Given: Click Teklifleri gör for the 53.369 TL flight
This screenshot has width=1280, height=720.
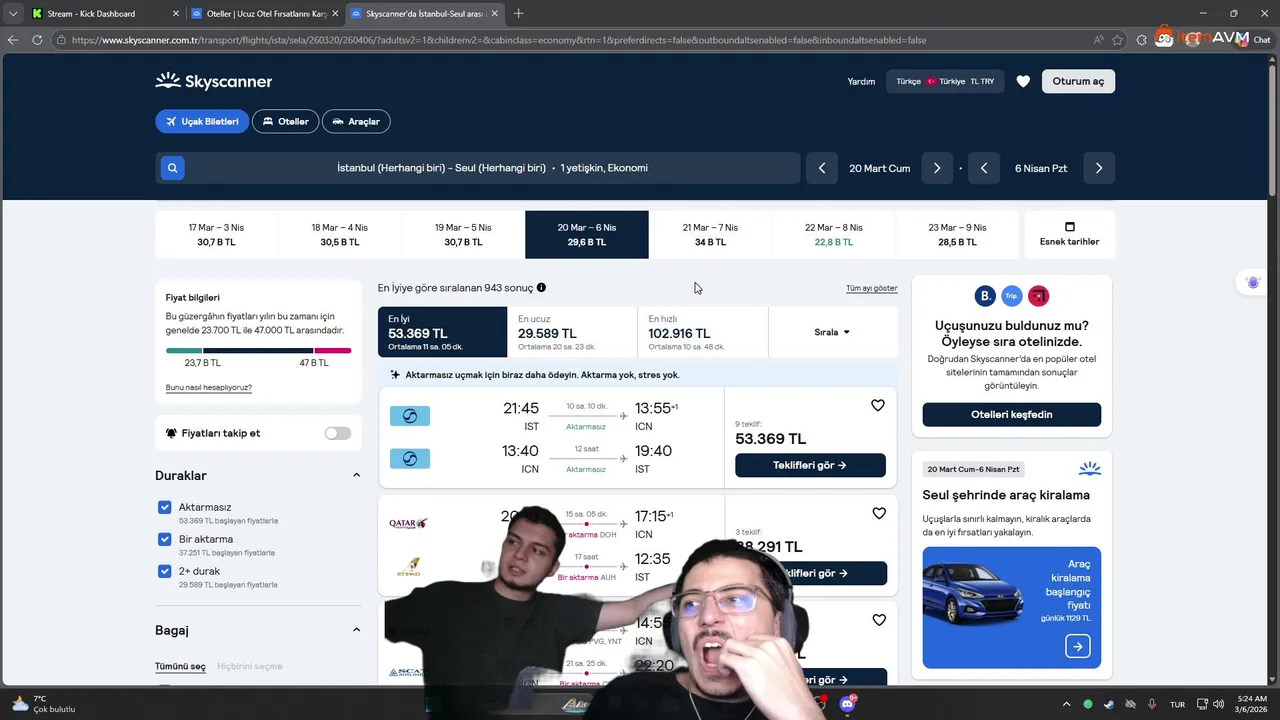Looking at the screenshot, I should point(810,465).
